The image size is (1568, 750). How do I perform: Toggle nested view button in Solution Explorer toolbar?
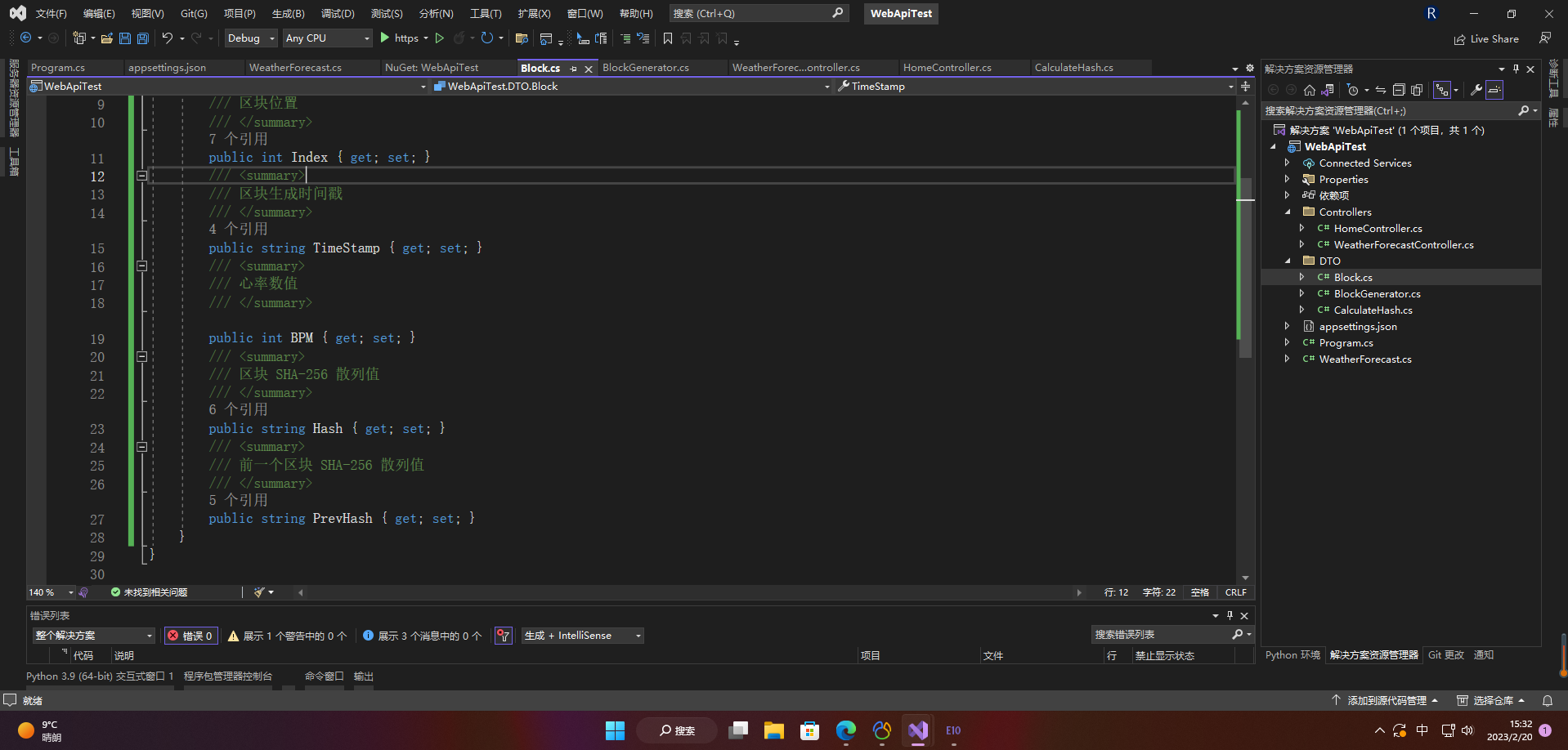click(x=1442, y=90)
